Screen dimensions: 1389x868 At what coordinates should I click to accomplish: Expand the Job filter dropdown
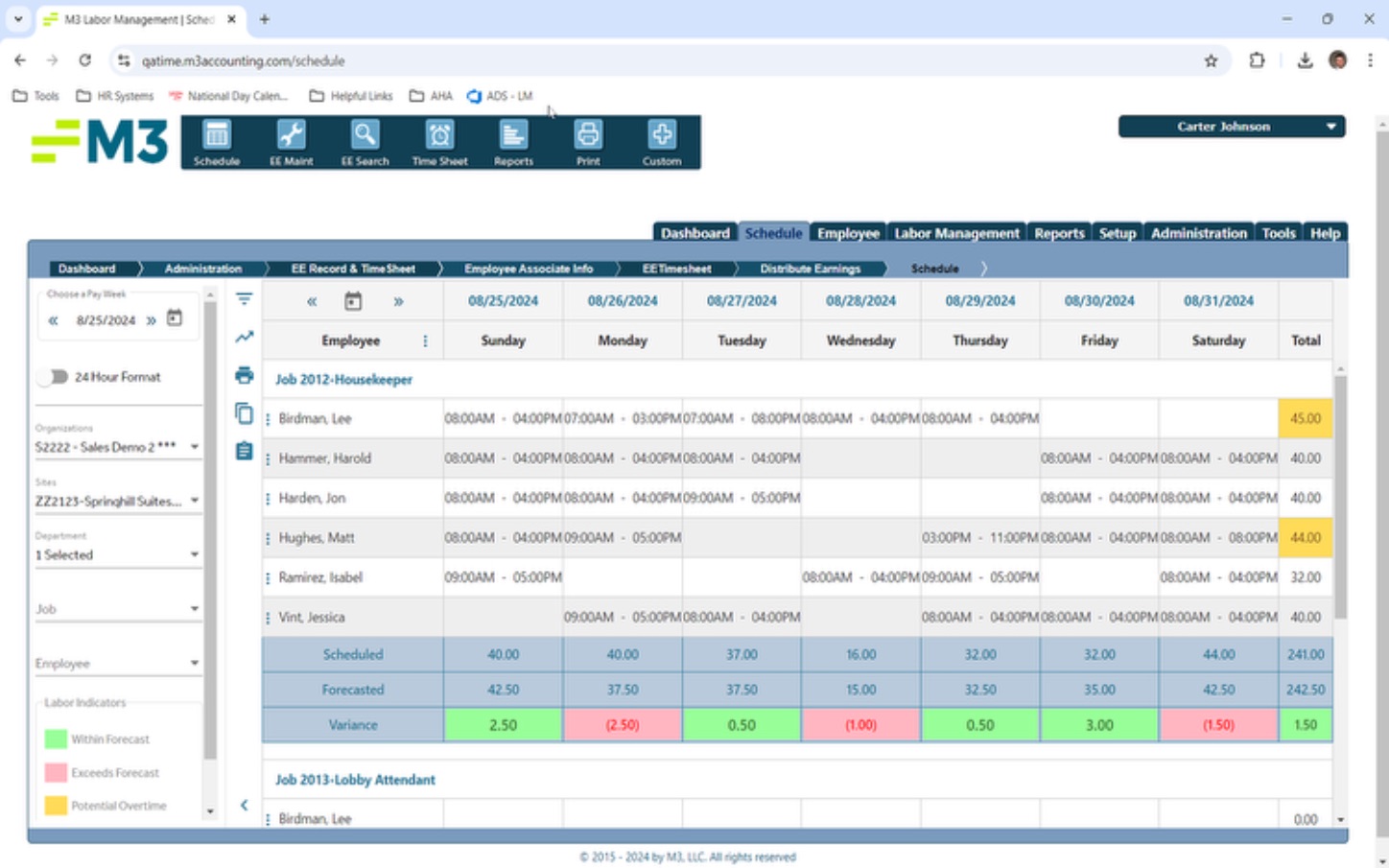117,609
